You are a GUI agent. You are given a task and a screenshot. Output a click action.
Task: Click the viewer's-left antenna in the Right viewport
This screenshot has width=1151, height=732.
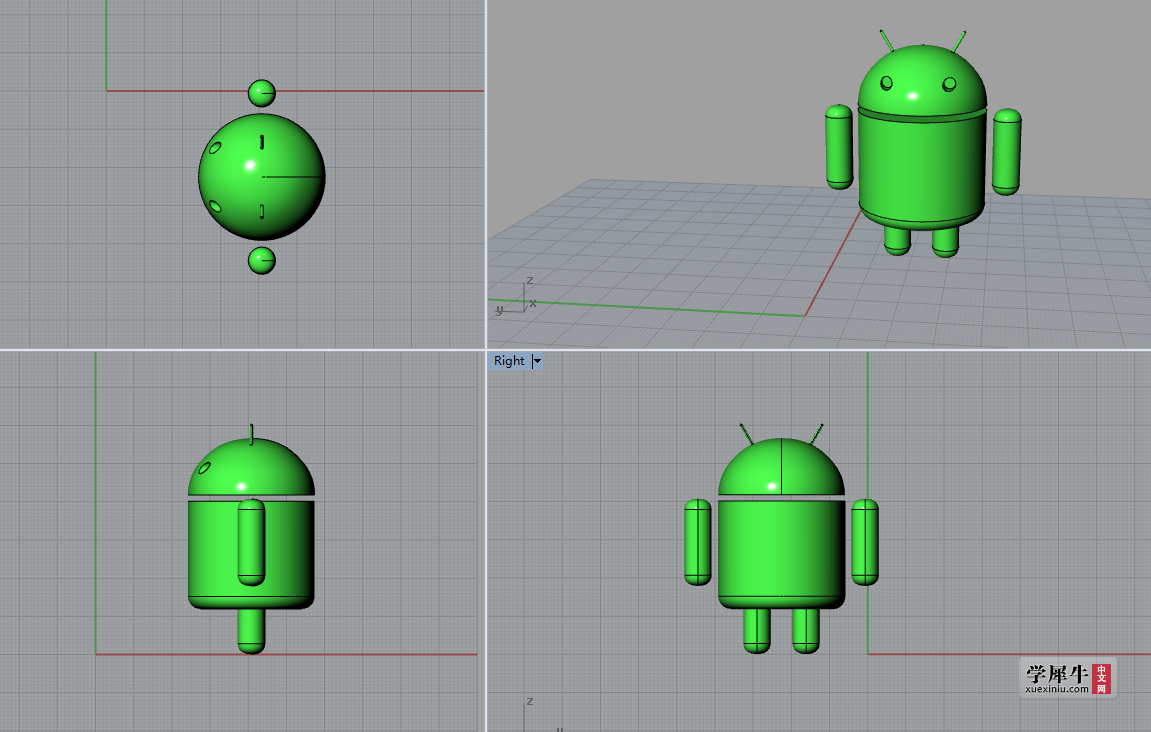coord(747,434)
